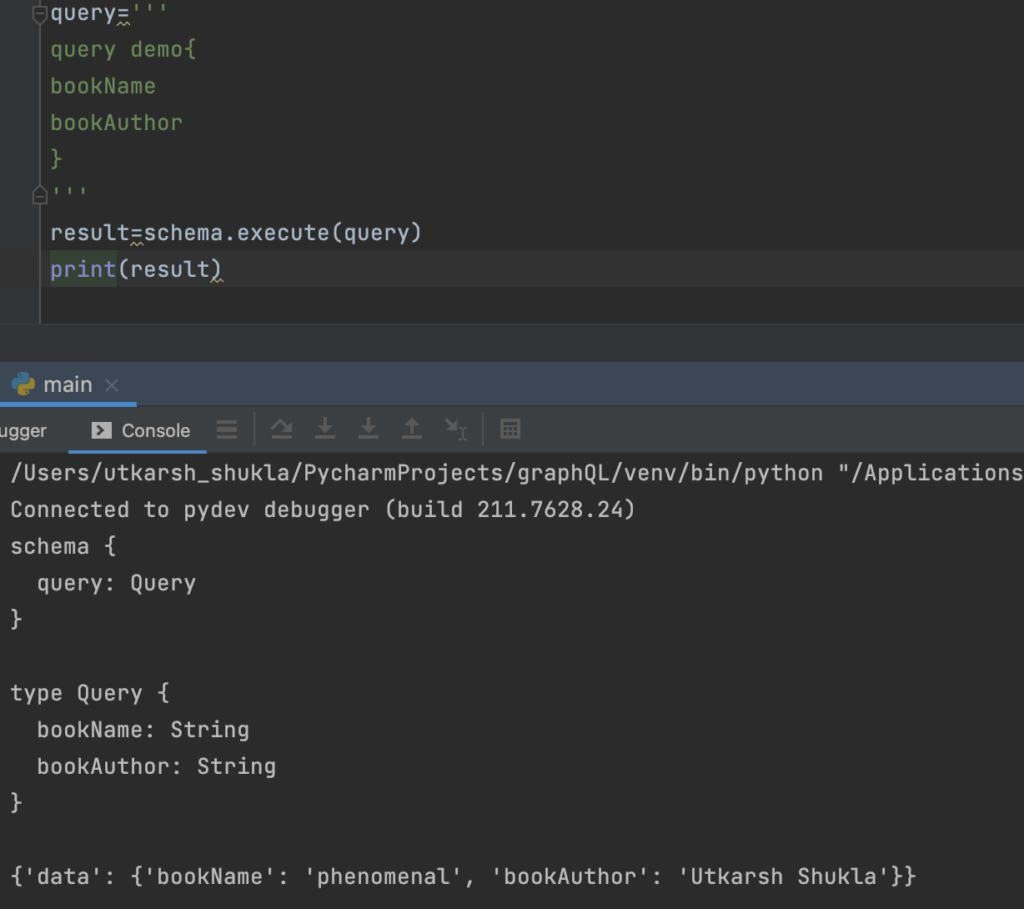Click the 'type Query {' console output line

click(x=90, y=693)
